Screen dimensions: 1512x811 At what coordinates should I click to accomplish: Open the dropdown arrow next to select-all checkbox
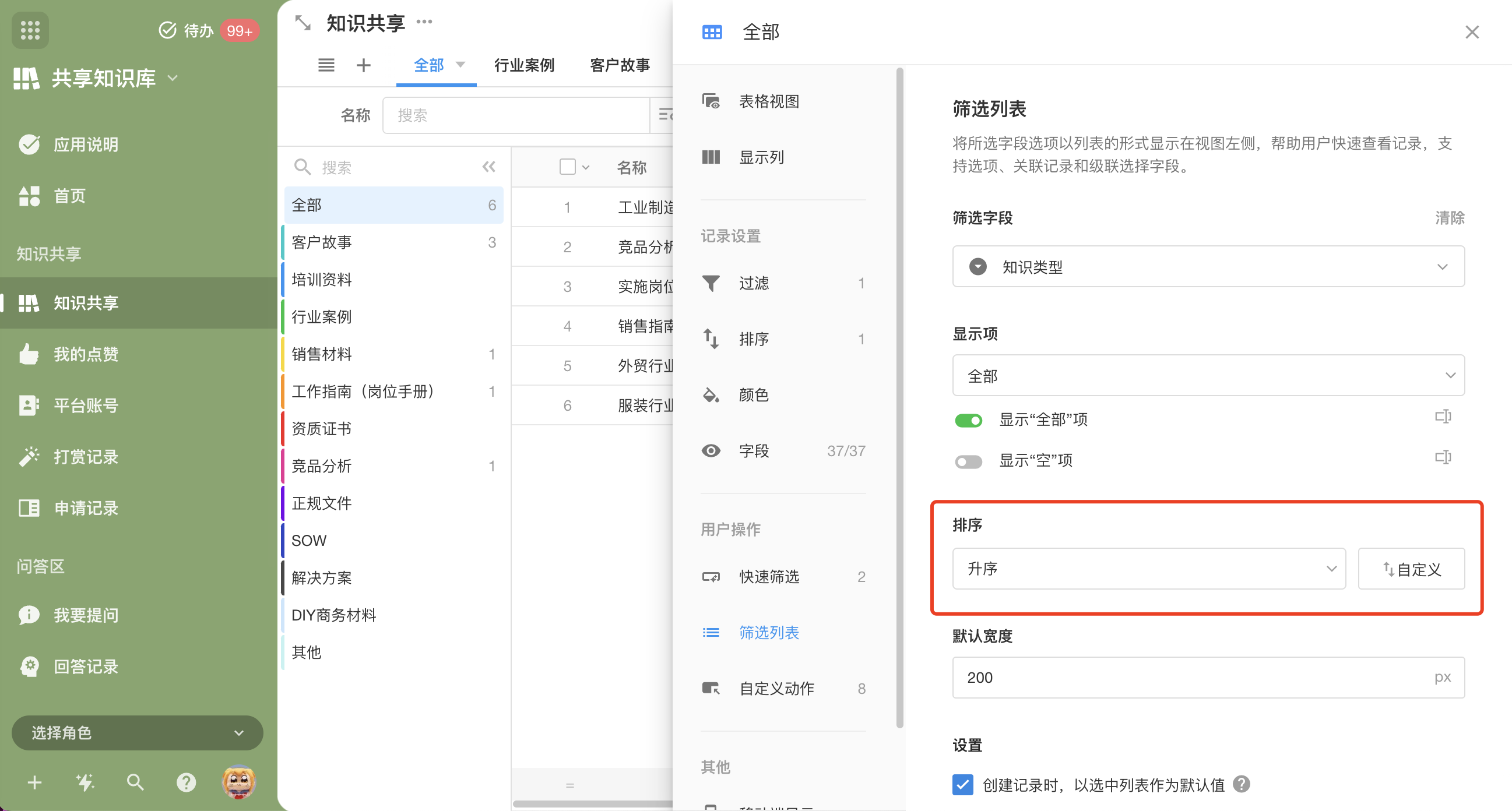click(585, 167)
